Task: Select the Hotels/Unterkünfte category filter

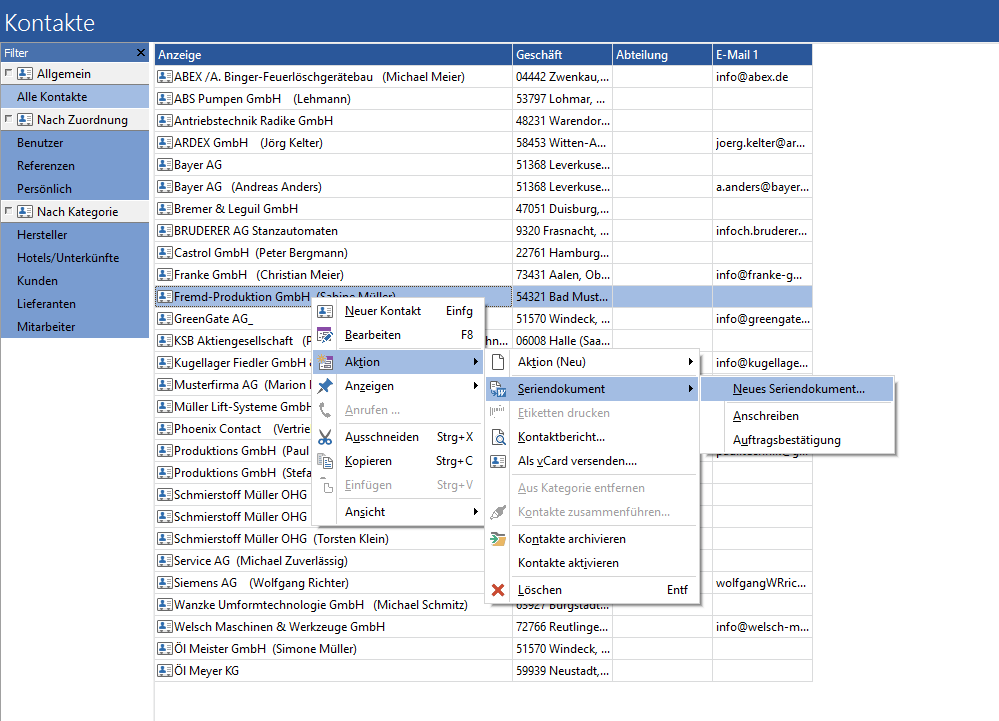Action: click(x=75, y=257)
